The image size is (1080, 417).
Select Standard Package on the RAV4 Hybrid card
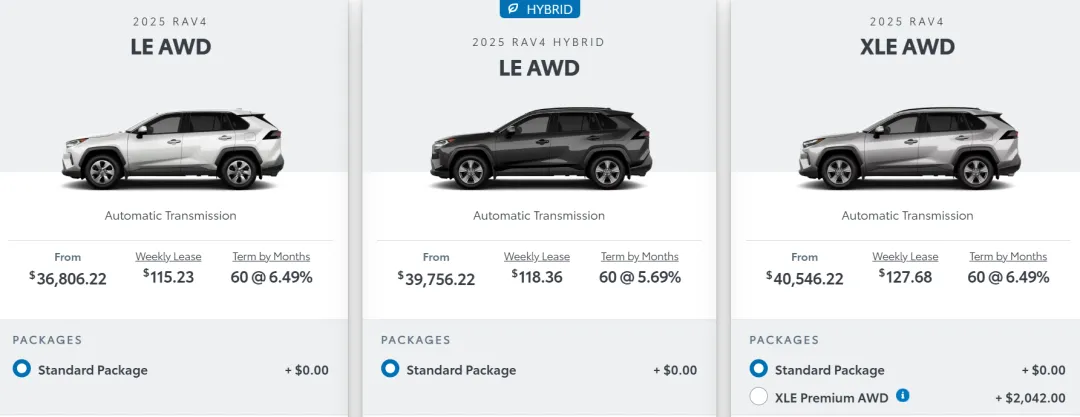coord(390,370)
